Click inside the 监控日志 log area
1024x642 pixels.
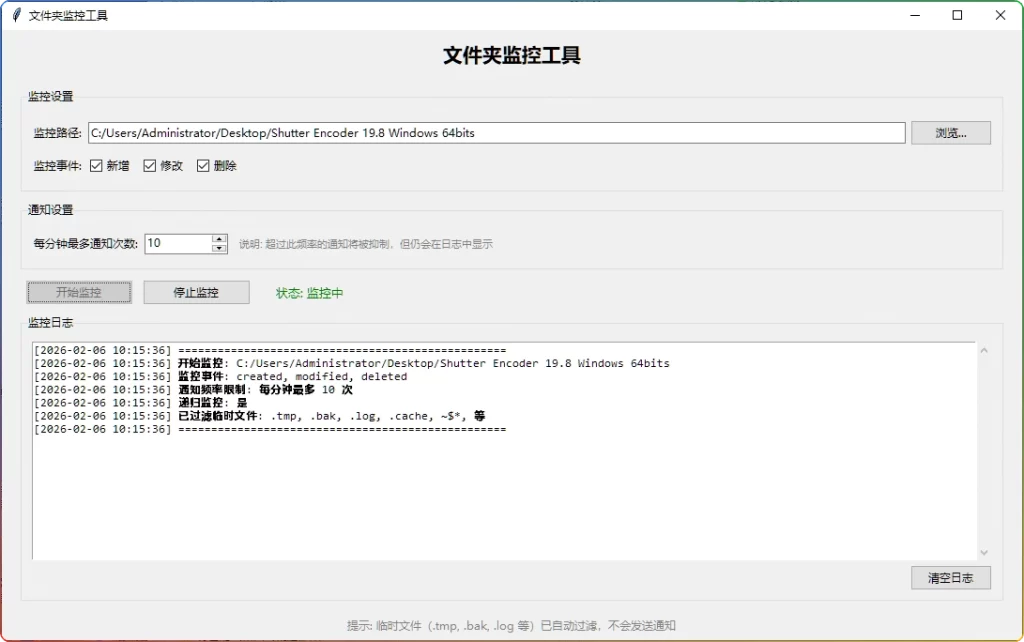[x=500, y=480]
